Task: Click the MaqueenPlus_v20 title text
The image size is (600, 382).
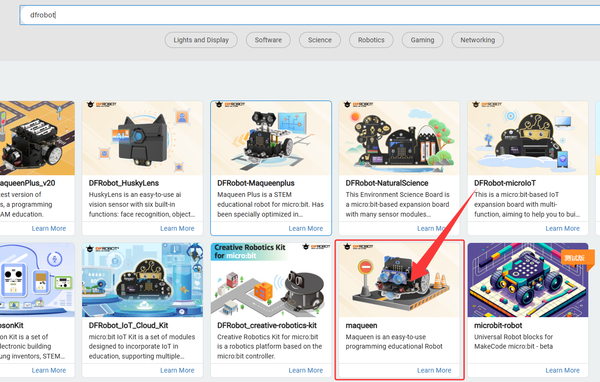Action: click(x=28, y=183)
